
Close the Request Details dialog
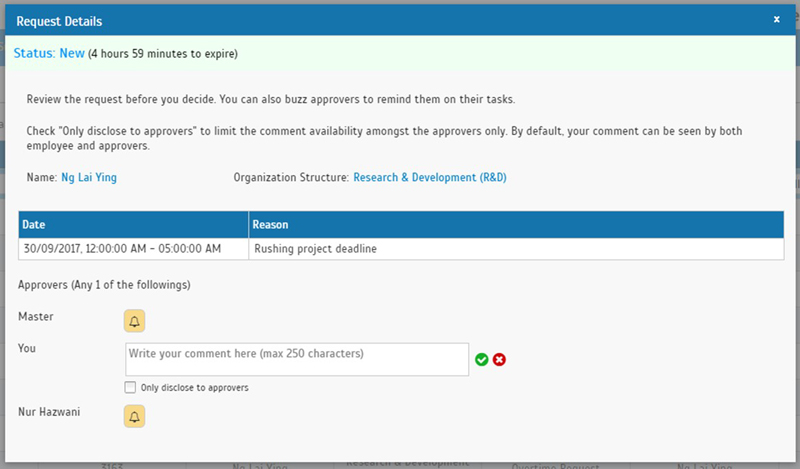click(777, 19)
